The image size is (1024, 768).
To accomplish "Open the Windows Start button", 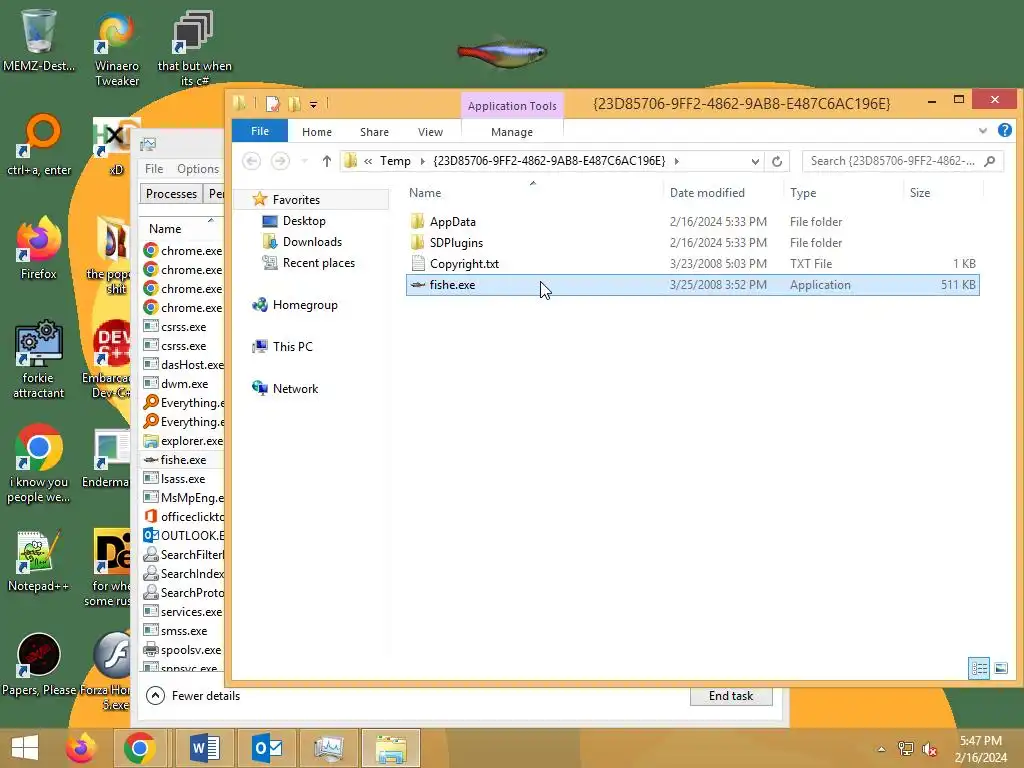I will (25, 748).
